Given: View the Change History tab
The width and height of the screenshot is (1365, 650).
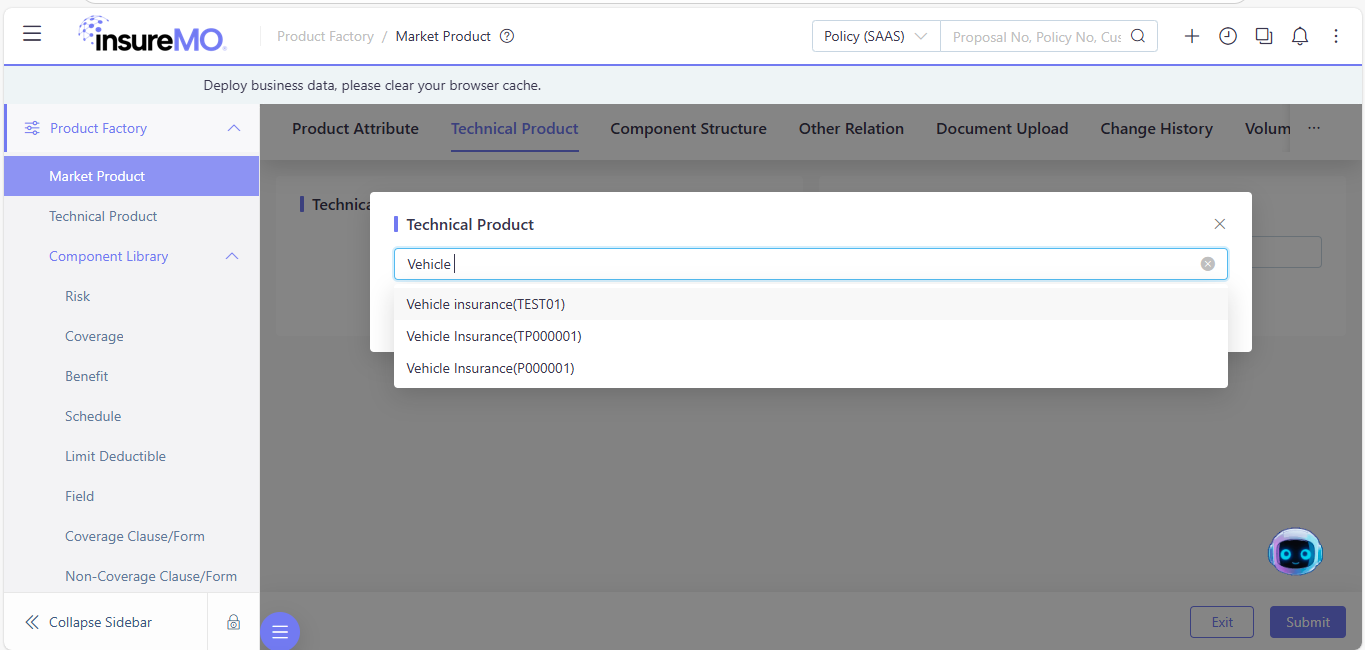Looking at the screenshot, I should point(1156,128).
